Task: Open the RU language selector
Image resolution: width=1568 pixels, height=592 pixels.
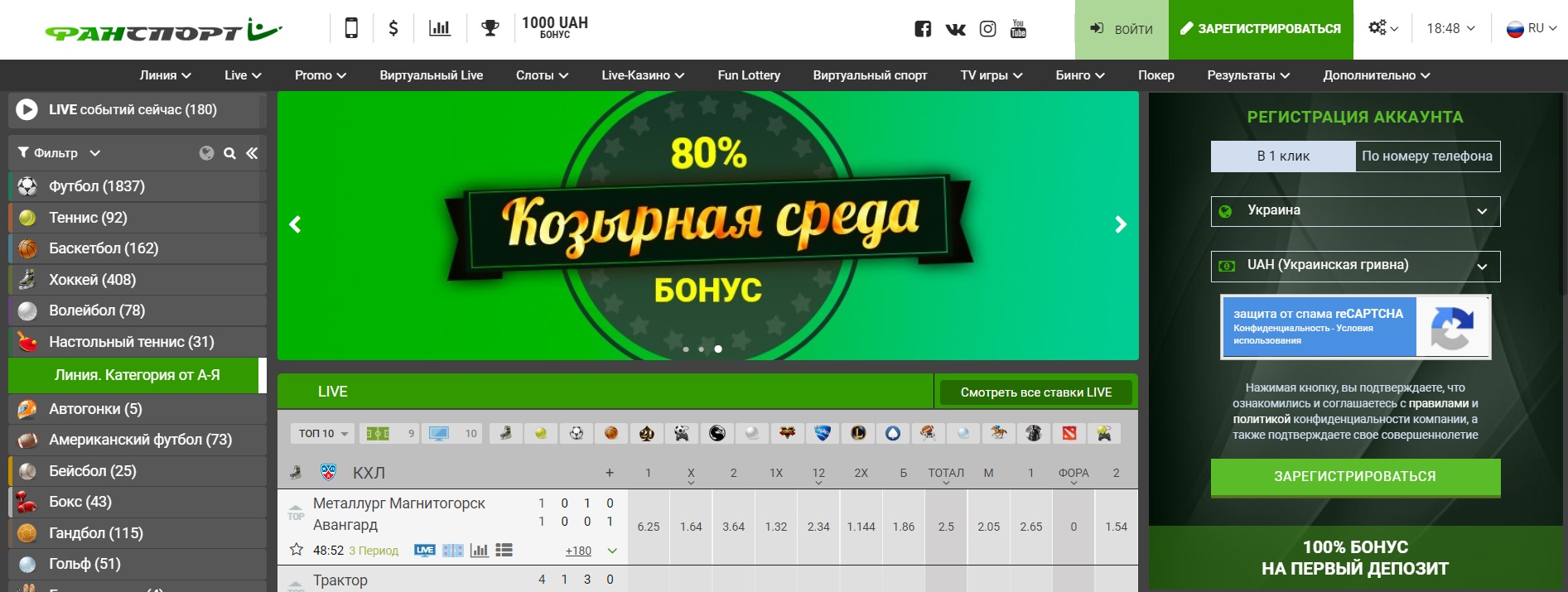Action: [1531, 28]
